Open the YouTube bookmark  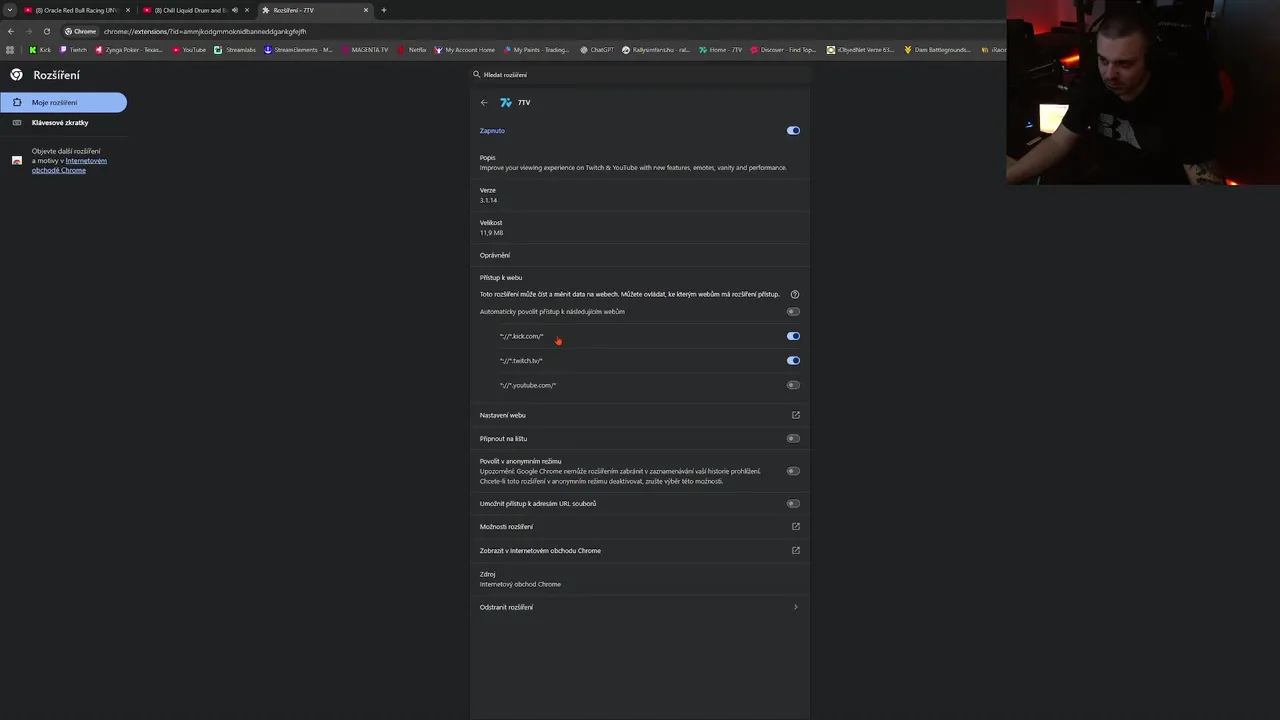point(189,49)
